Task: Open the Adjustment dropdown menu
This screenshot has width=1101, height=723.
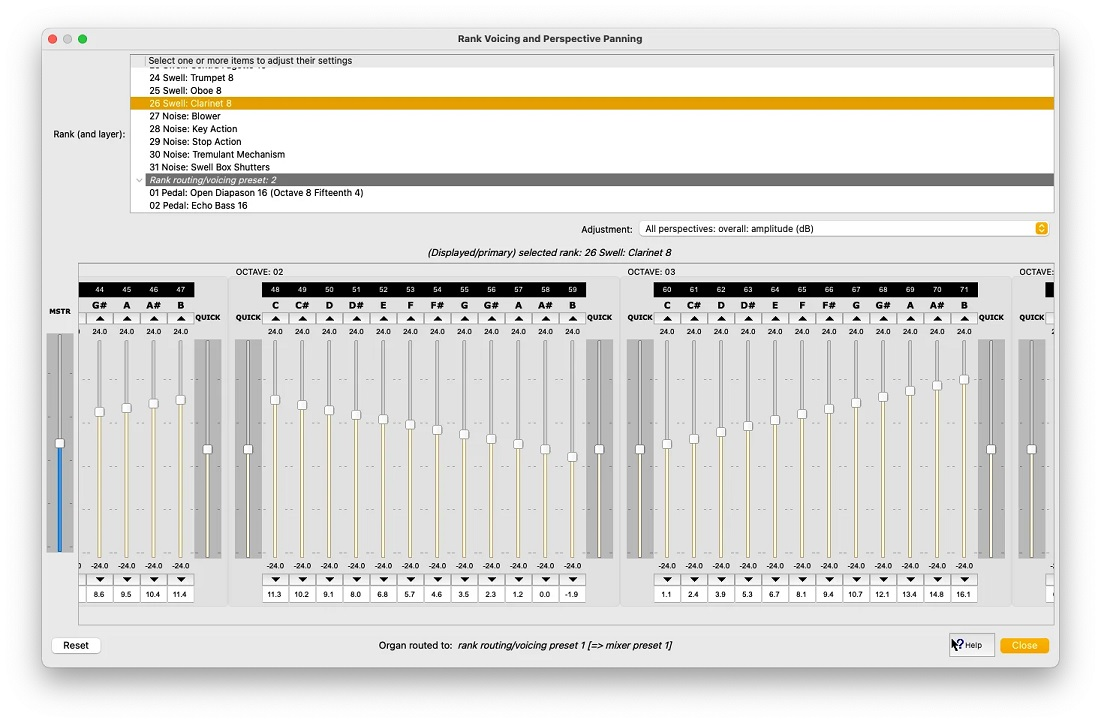Action: [x=844, y=229]
